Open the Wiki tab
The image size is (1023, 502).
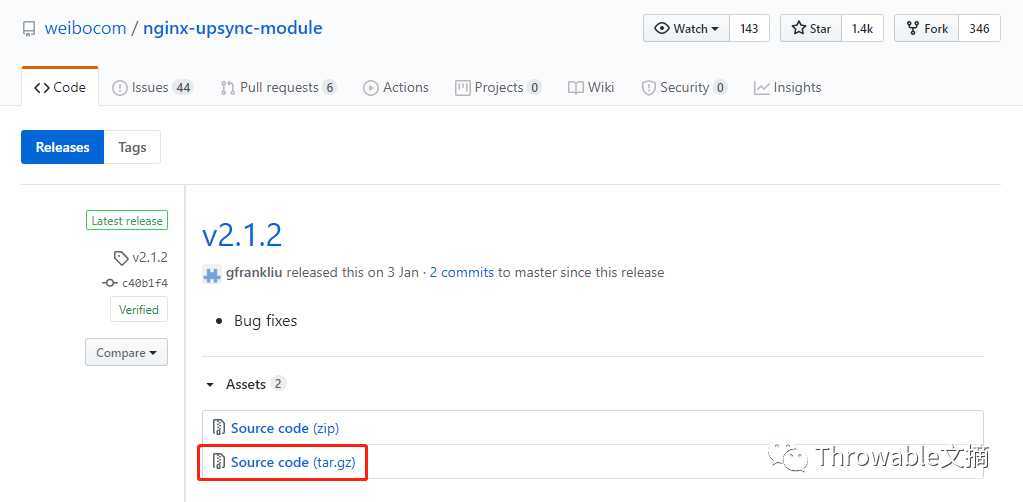click(x=591, y=87)
